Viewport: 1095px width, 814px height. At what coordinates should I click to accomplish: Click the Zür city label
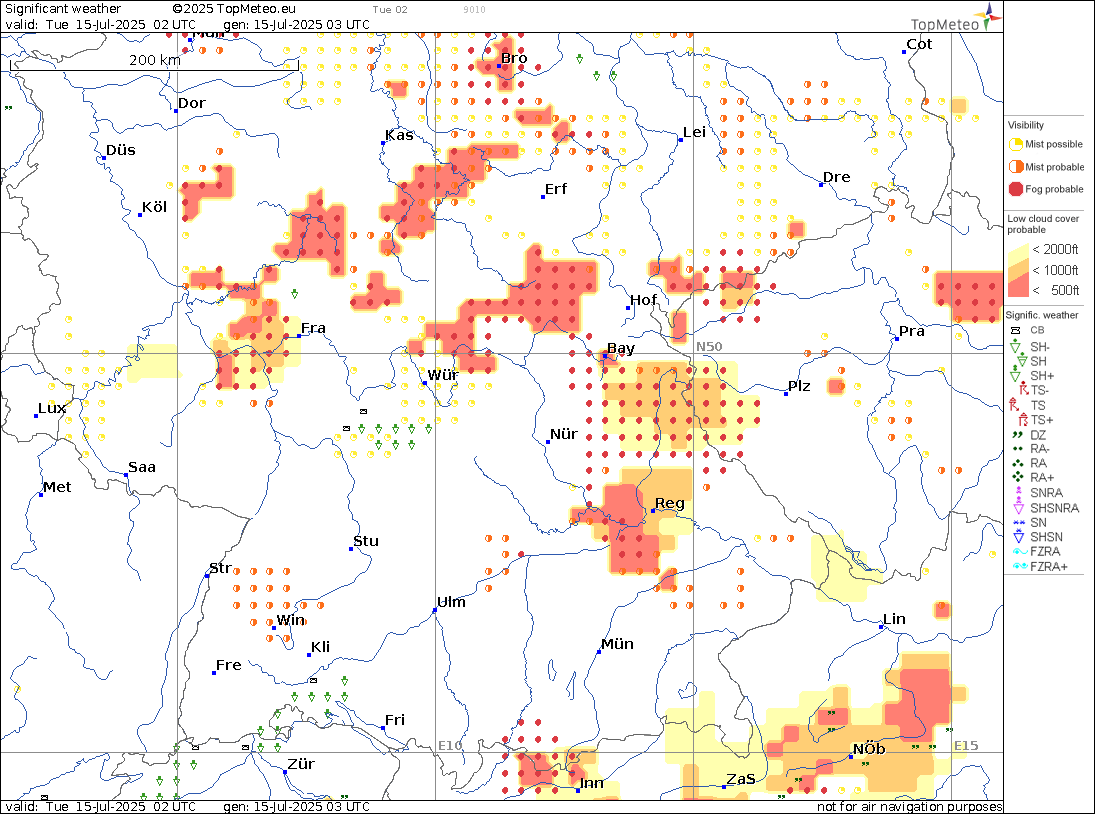click(x=301, y=764)
